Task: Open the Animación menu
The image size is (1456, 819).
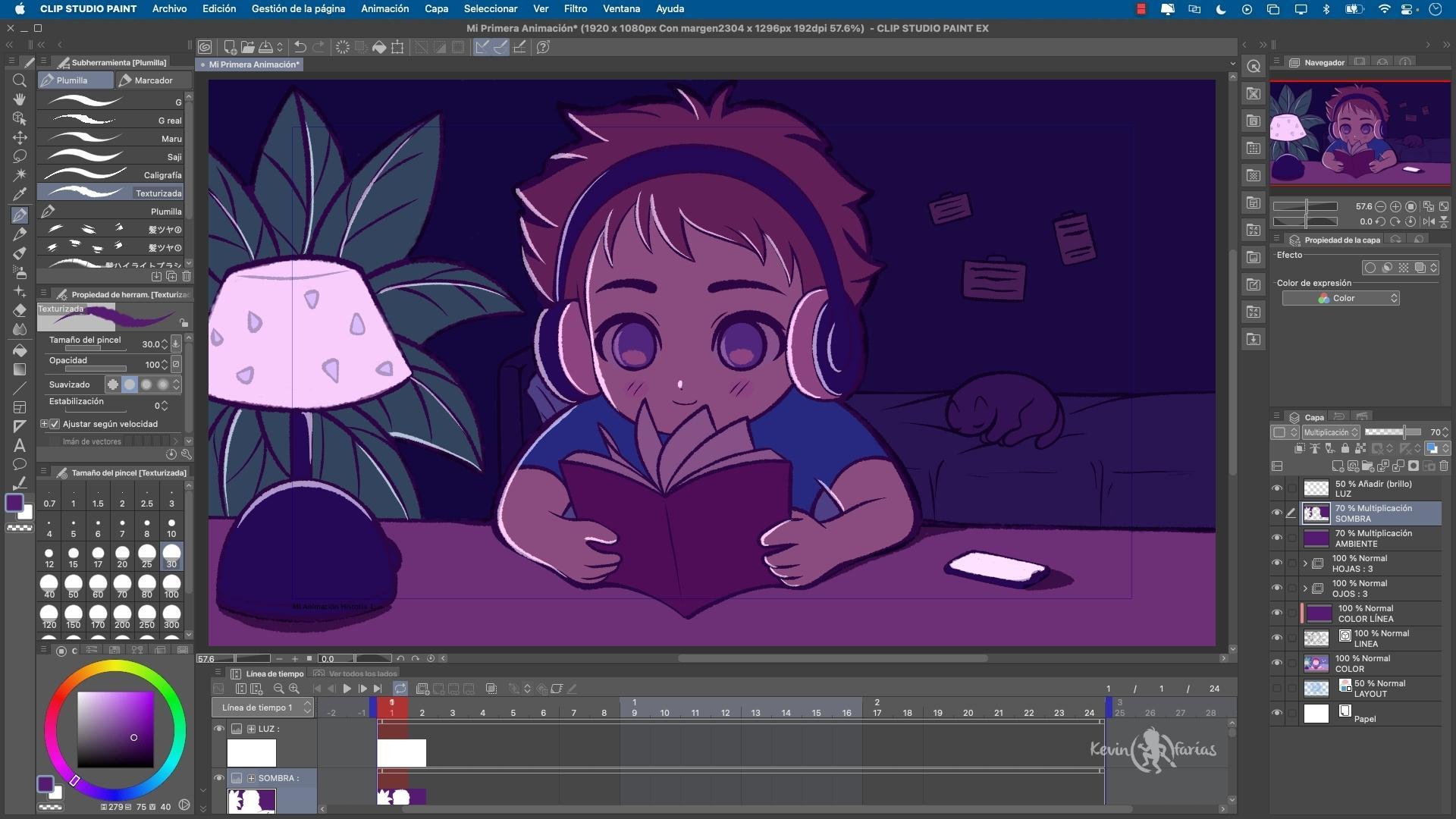Action: click(384, 8)
